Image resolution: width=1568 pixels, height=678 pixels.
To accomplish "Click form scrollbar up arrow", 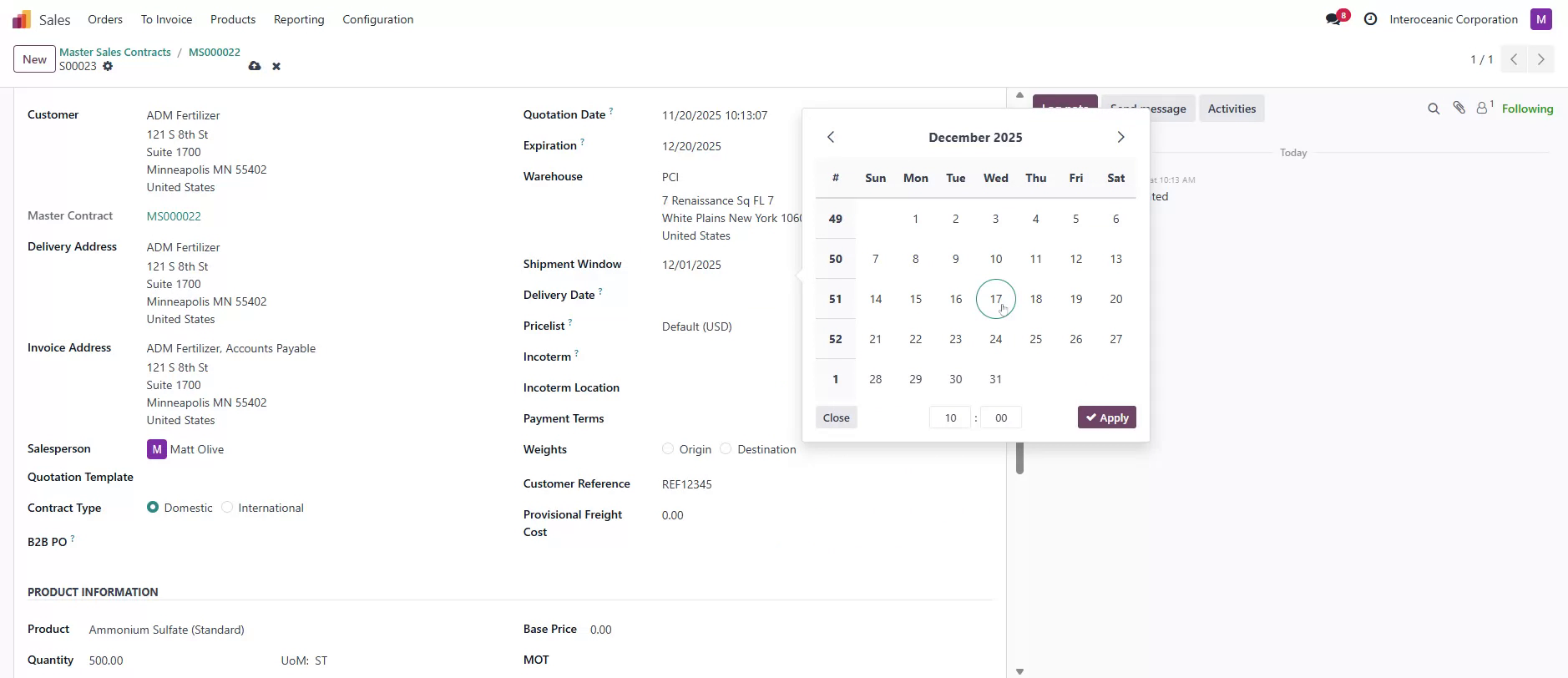I will point(1019,95).
